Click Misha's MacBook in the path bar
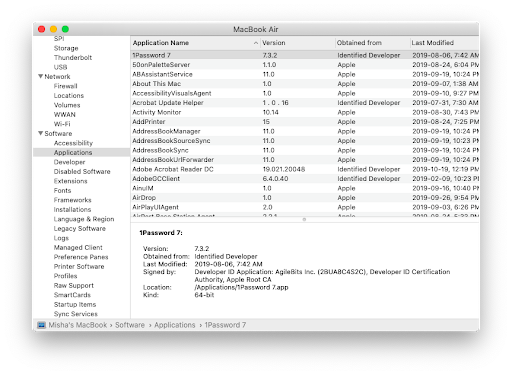The image size is (512, 375). (78, 325)
